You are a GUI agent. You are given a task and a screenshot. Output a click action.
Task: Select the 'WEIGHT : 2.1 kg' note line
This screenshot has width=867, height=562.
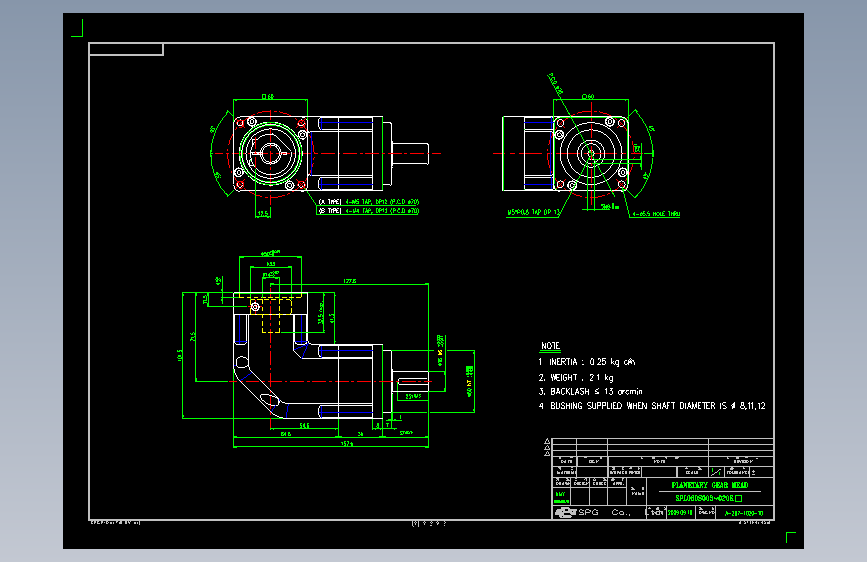[x=576, y=377]
